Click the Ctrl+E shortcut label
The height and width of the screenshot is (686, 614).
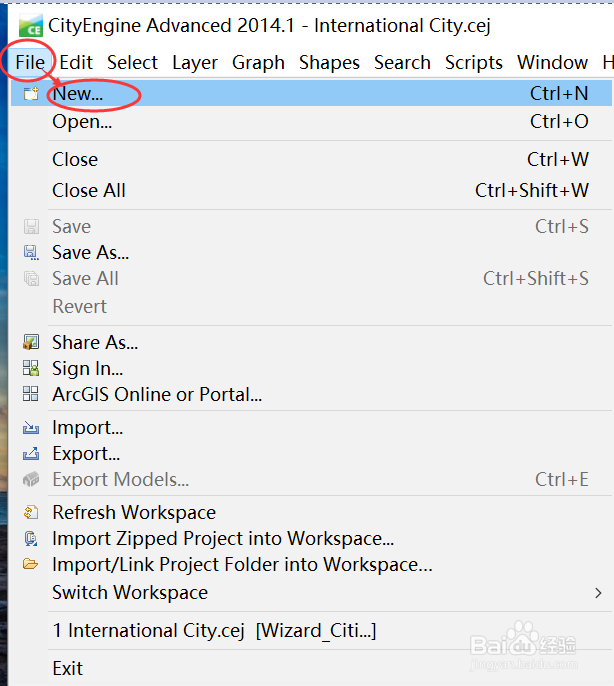pyautogui.click(x=561, y=480)
